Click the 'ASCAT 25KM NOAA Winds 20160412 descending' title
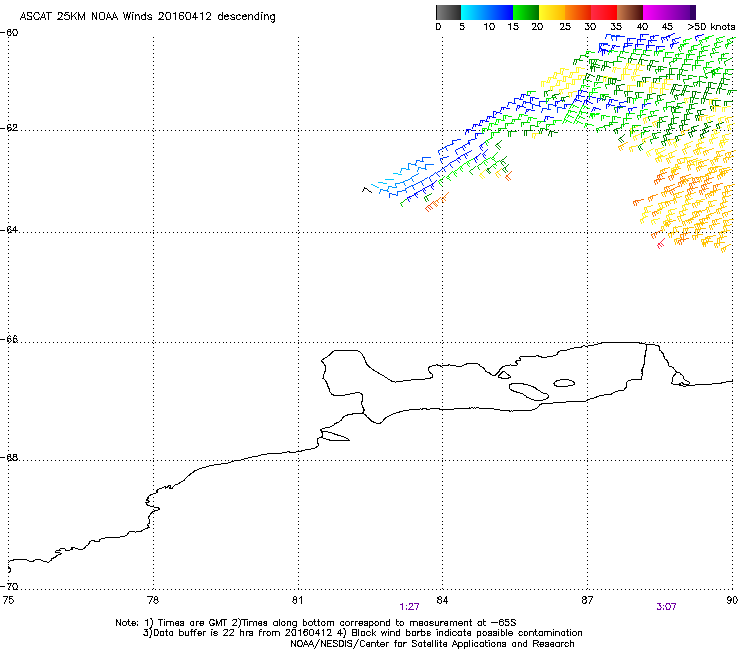Viewport: 740px width, 650px height. pyautogui.click(x=147, y=16)
